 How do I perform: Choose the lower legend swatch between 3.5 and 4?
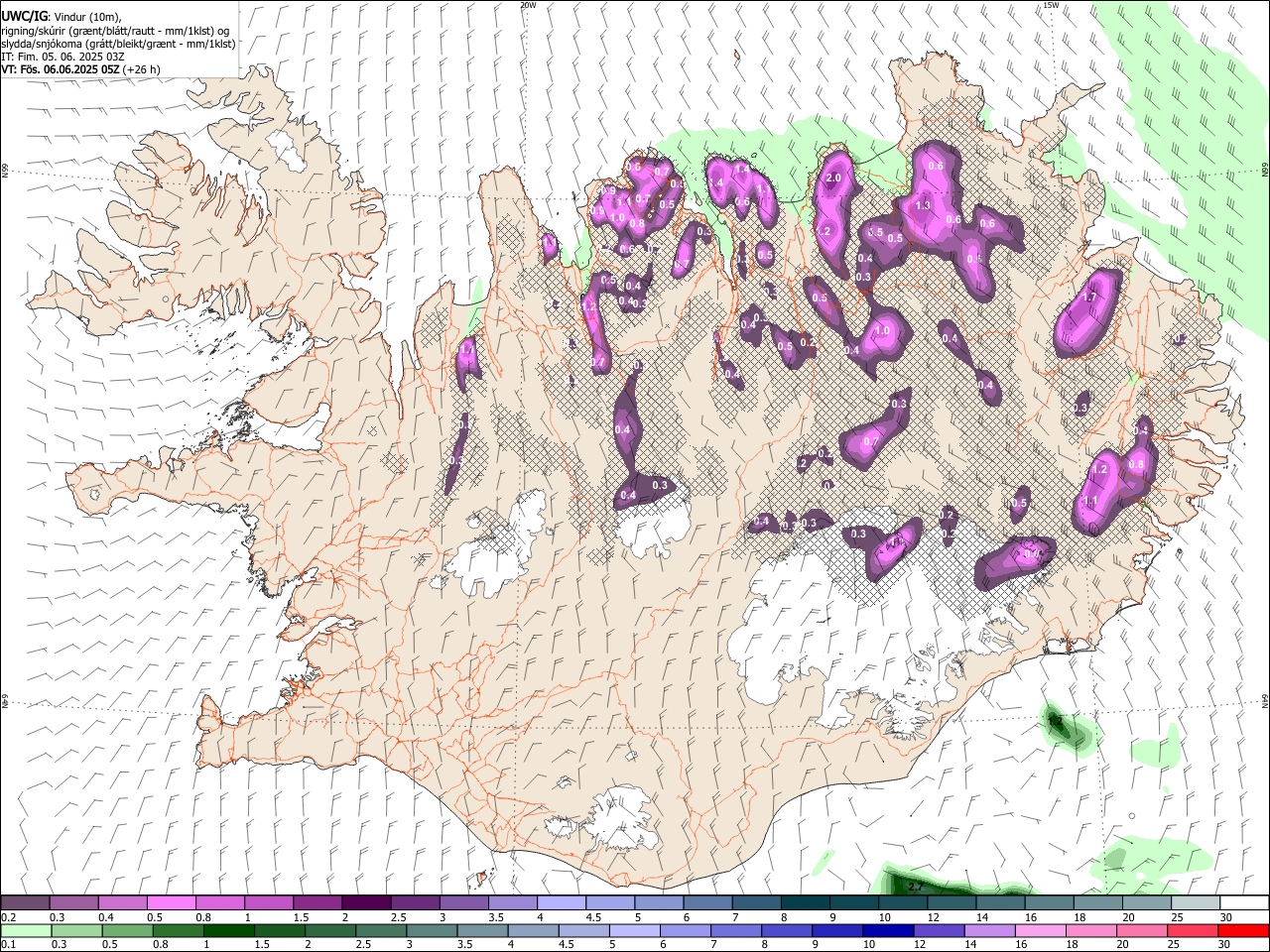tap(482, 930)
